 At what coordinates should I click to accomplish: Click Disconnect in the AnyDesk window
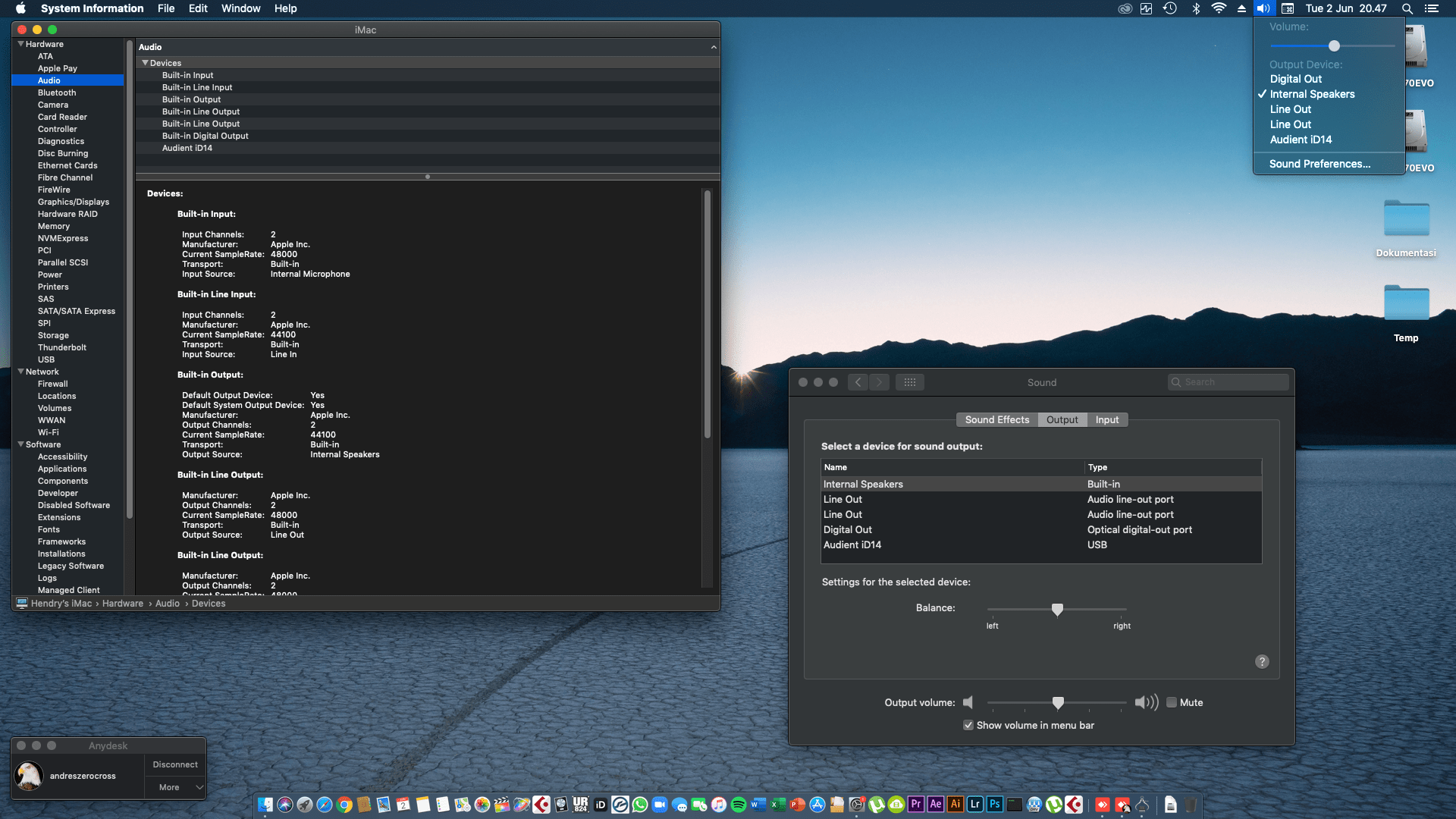175,764
